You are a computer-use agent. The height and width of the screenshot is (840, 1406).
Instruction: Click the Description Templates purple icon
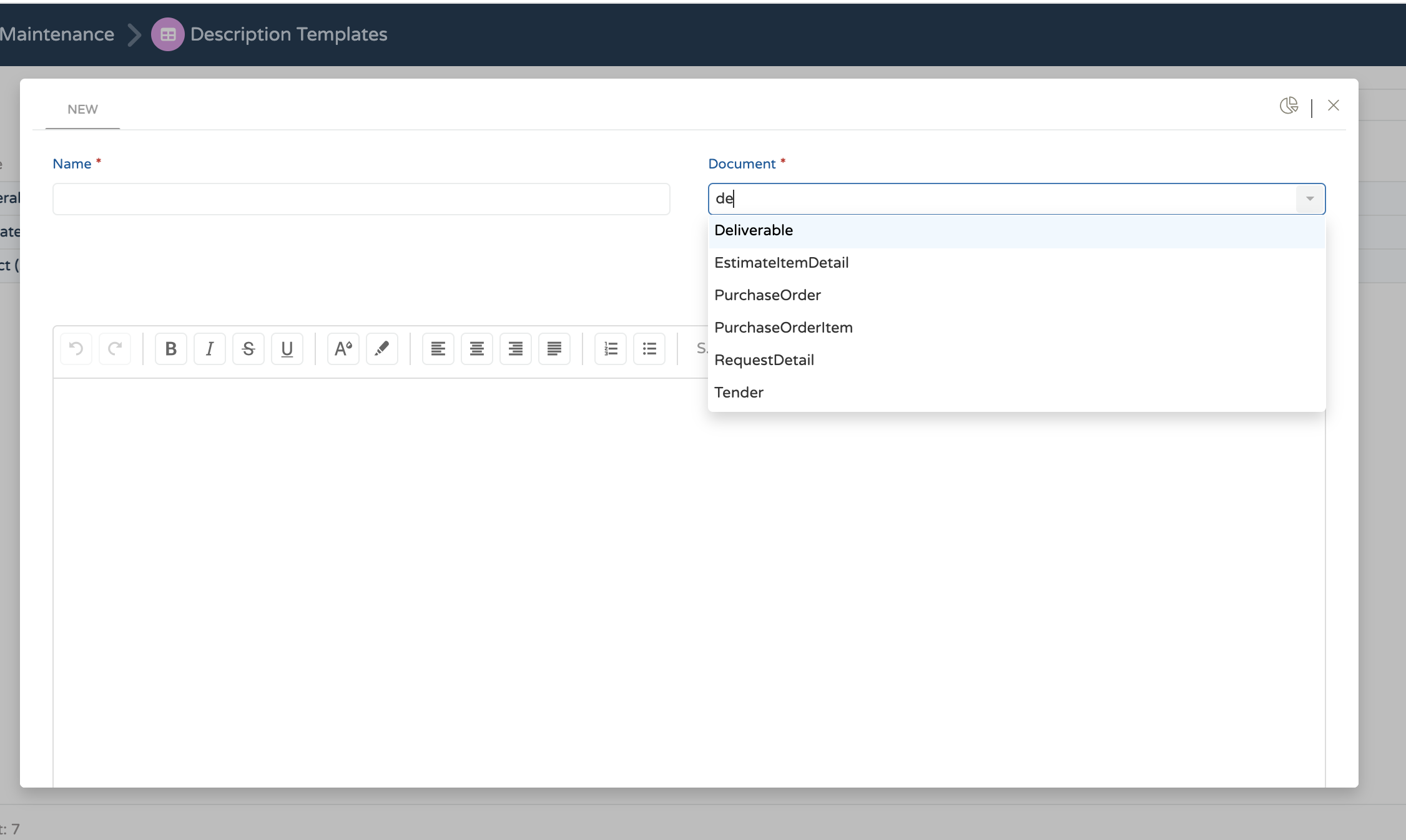point(168,34)
